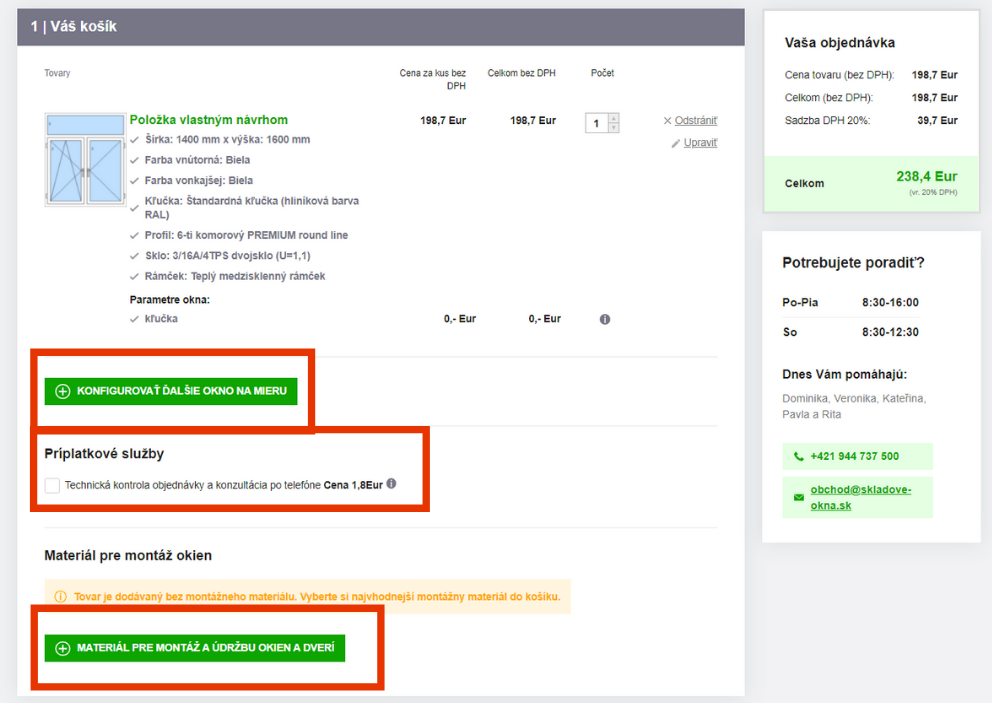The height and width of the screenshot is (703, 992).
Task: Click the quantity input field showing 1
Action: coord(597,123)
